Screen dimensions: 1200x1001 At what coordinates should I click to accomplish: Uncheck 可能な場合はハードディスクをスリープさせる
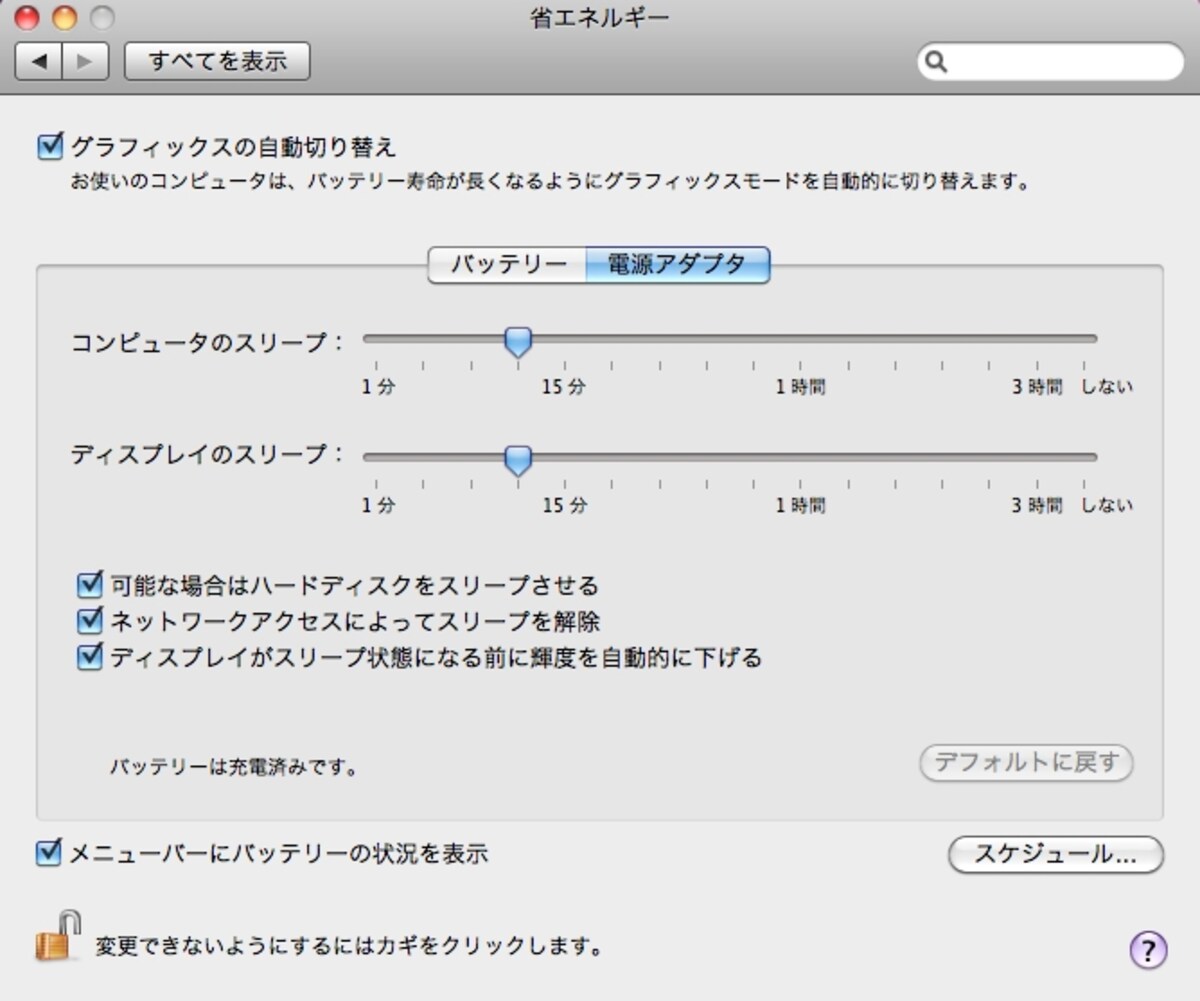pyautogui.click(x=90, y=584)
